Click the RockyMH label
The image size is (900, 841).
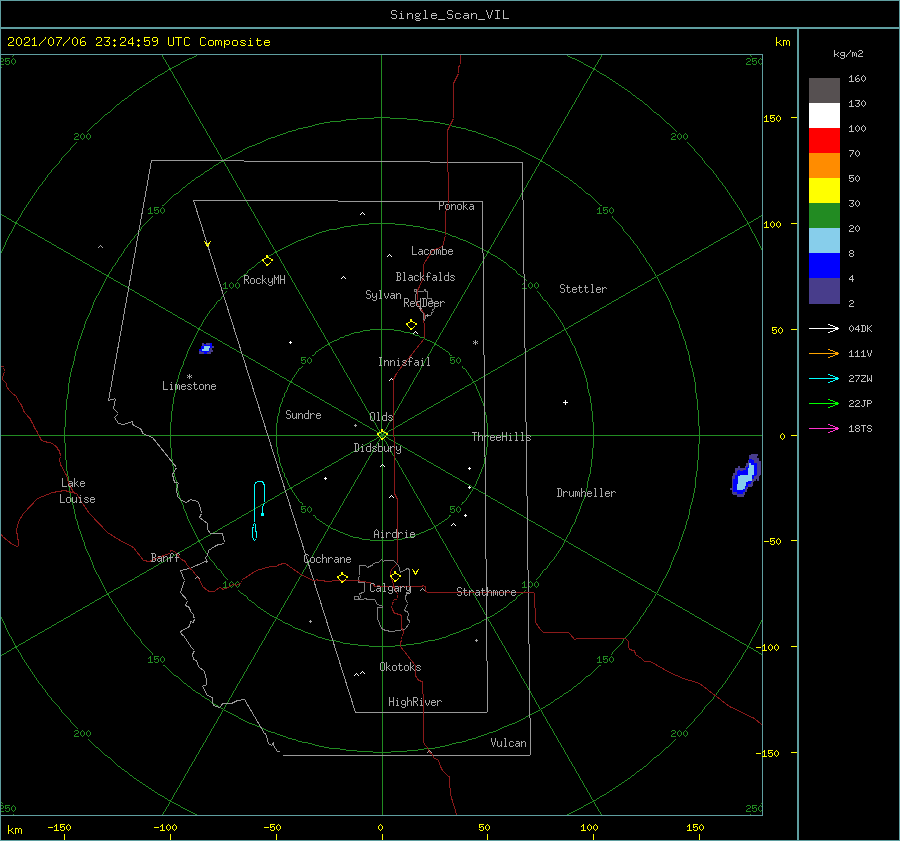coord(264,280)
